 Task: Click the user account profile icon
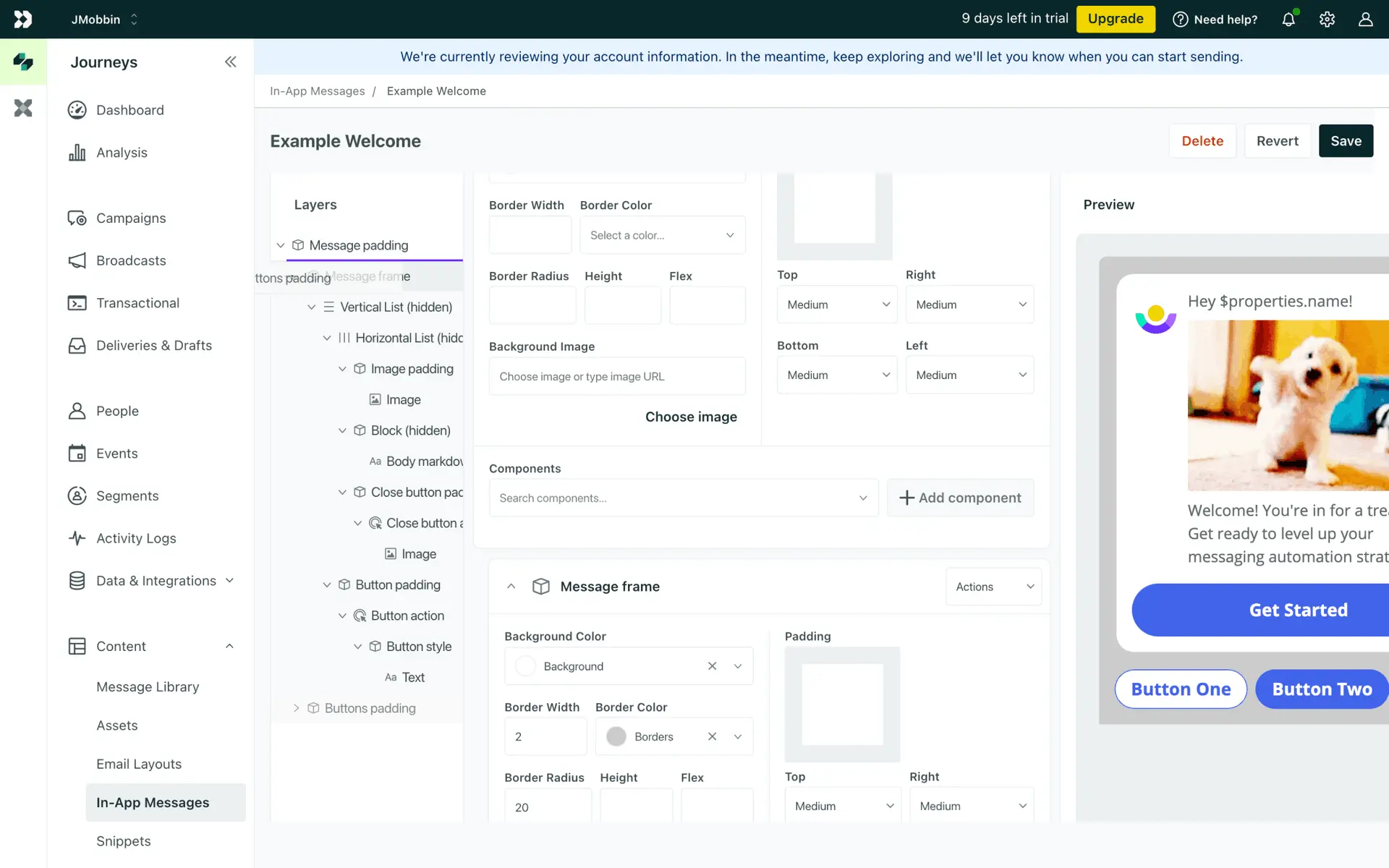point(1365,20)
